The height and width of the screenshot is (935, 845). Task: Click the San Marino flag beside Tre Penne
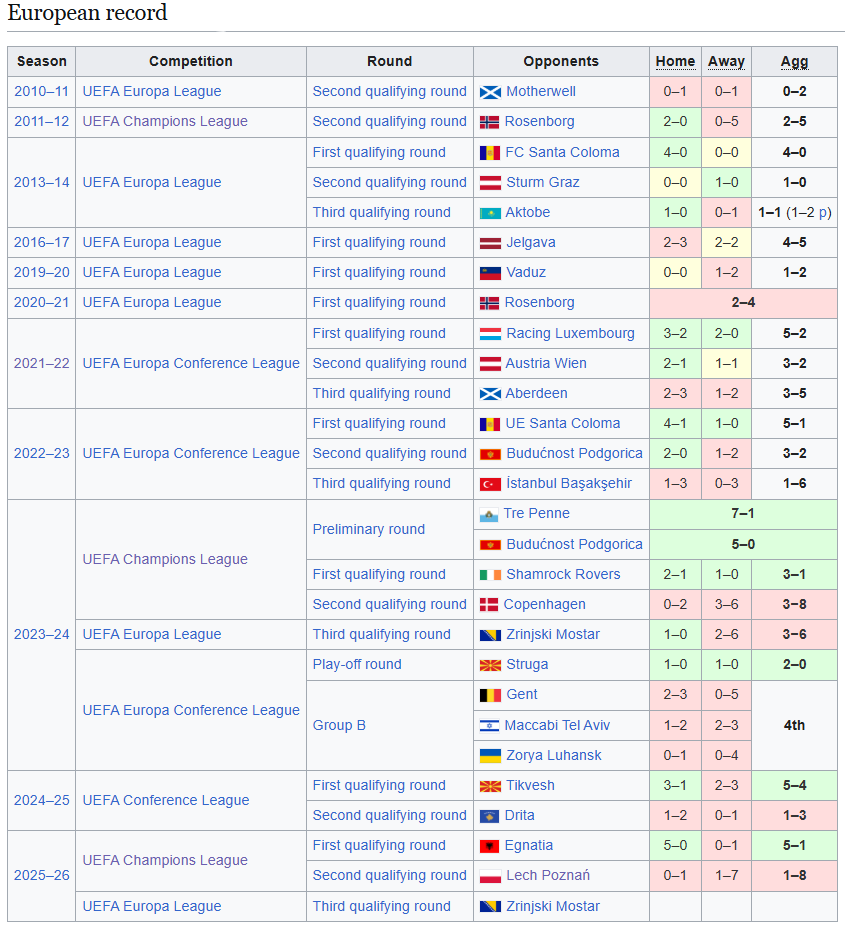pyautogui.click(x=489, y=515)
